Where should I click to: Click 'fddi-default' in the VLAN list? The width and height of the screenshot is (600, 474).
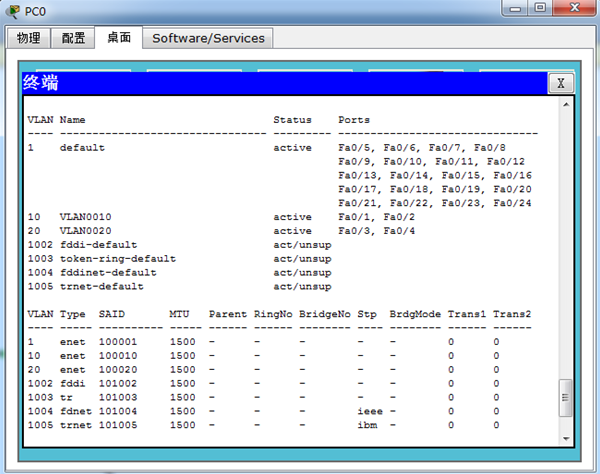(x=98, y=244)
